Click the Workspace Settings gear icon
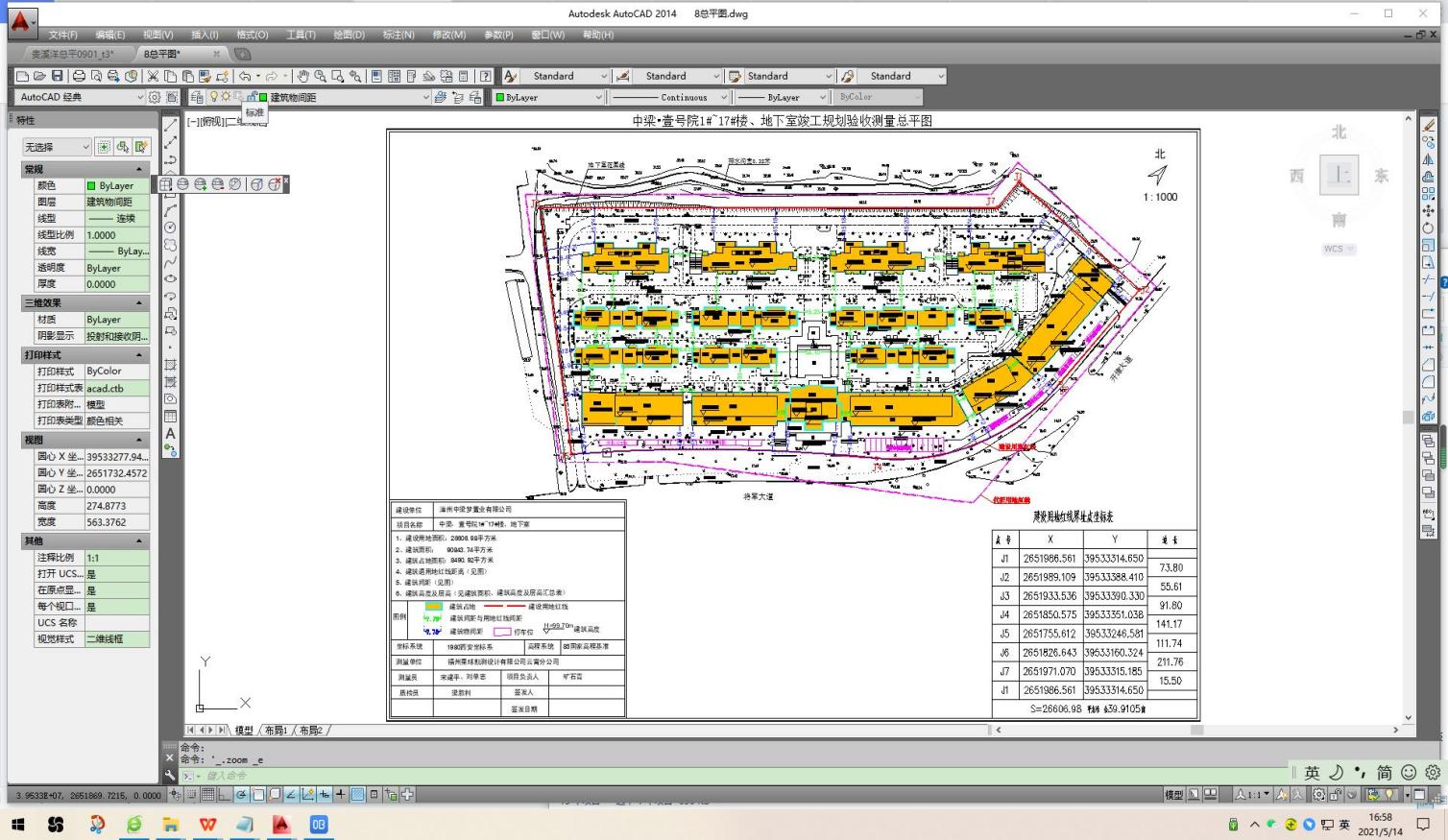1448x840 pixels. 155,97
